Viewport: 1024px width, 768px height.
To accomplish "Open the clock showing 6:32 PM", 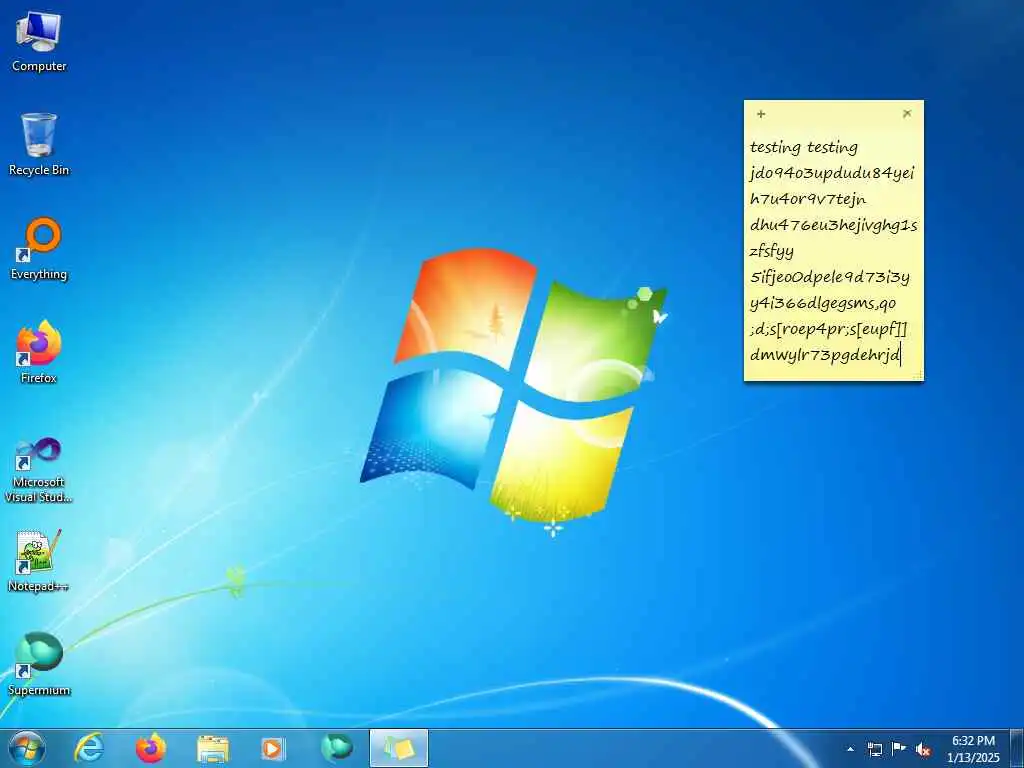I will tap(973, 749).
